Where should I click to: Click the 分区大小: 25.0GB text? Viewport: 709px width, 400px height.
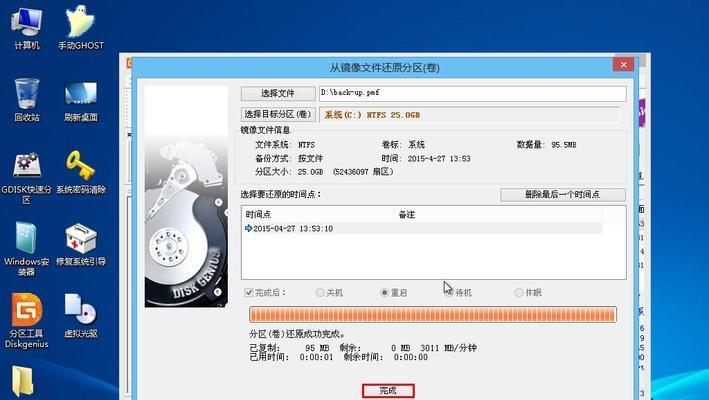289,172
